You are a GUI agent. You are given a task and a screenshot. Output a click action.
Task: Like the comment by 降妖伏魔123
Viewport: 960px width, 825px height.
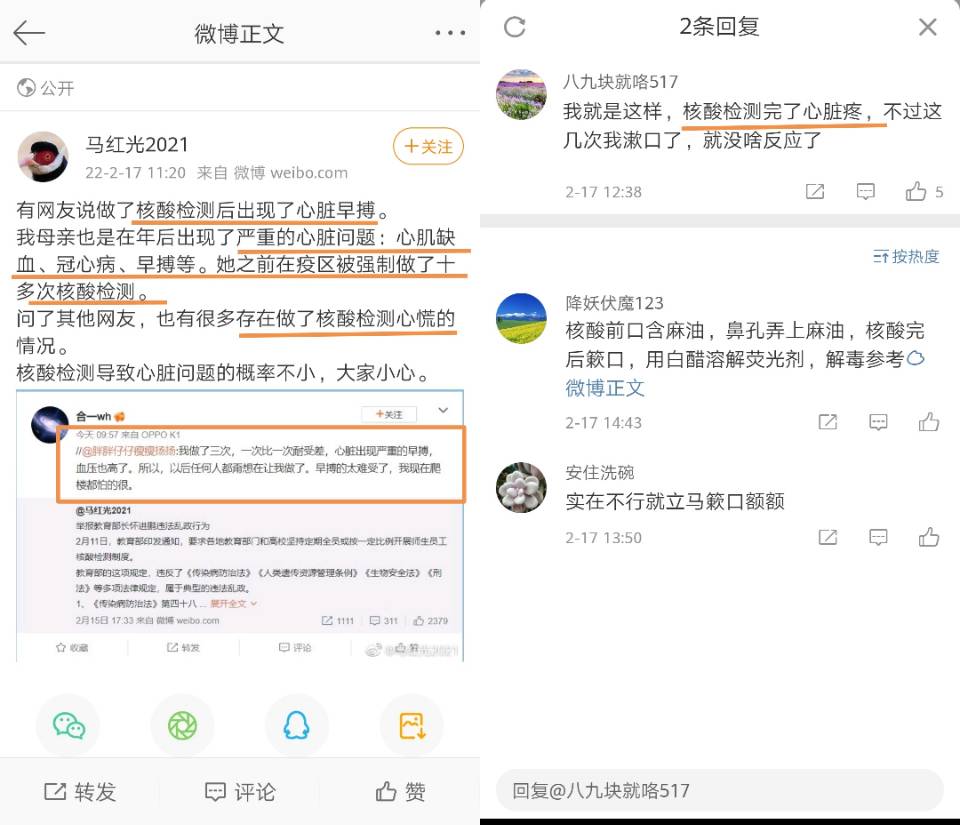coord(929,422)
